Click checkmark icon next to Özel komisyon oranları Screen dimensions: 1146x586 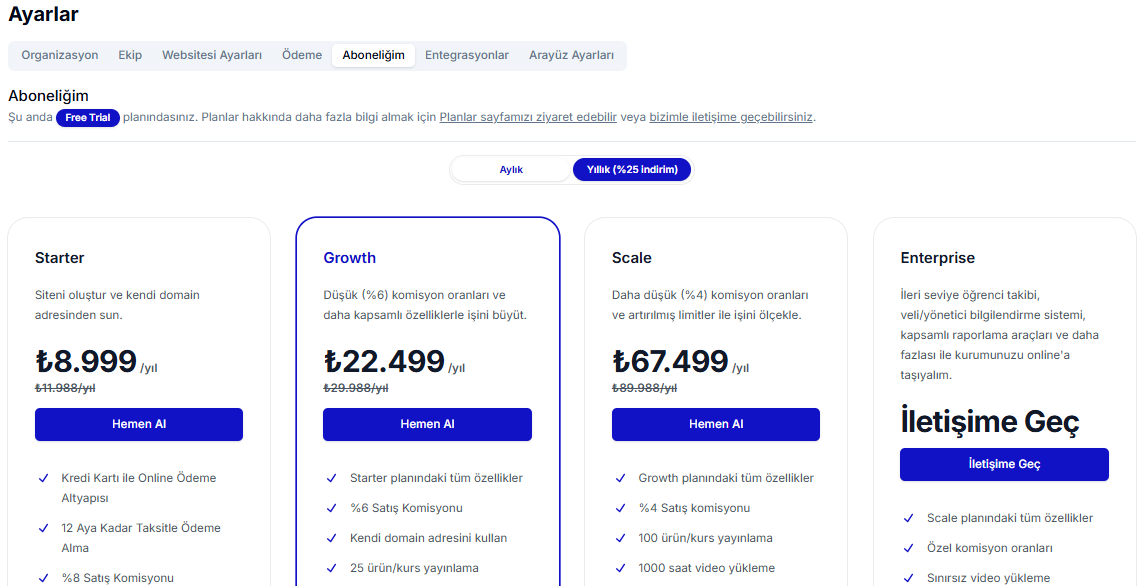[x=909, y=548]
